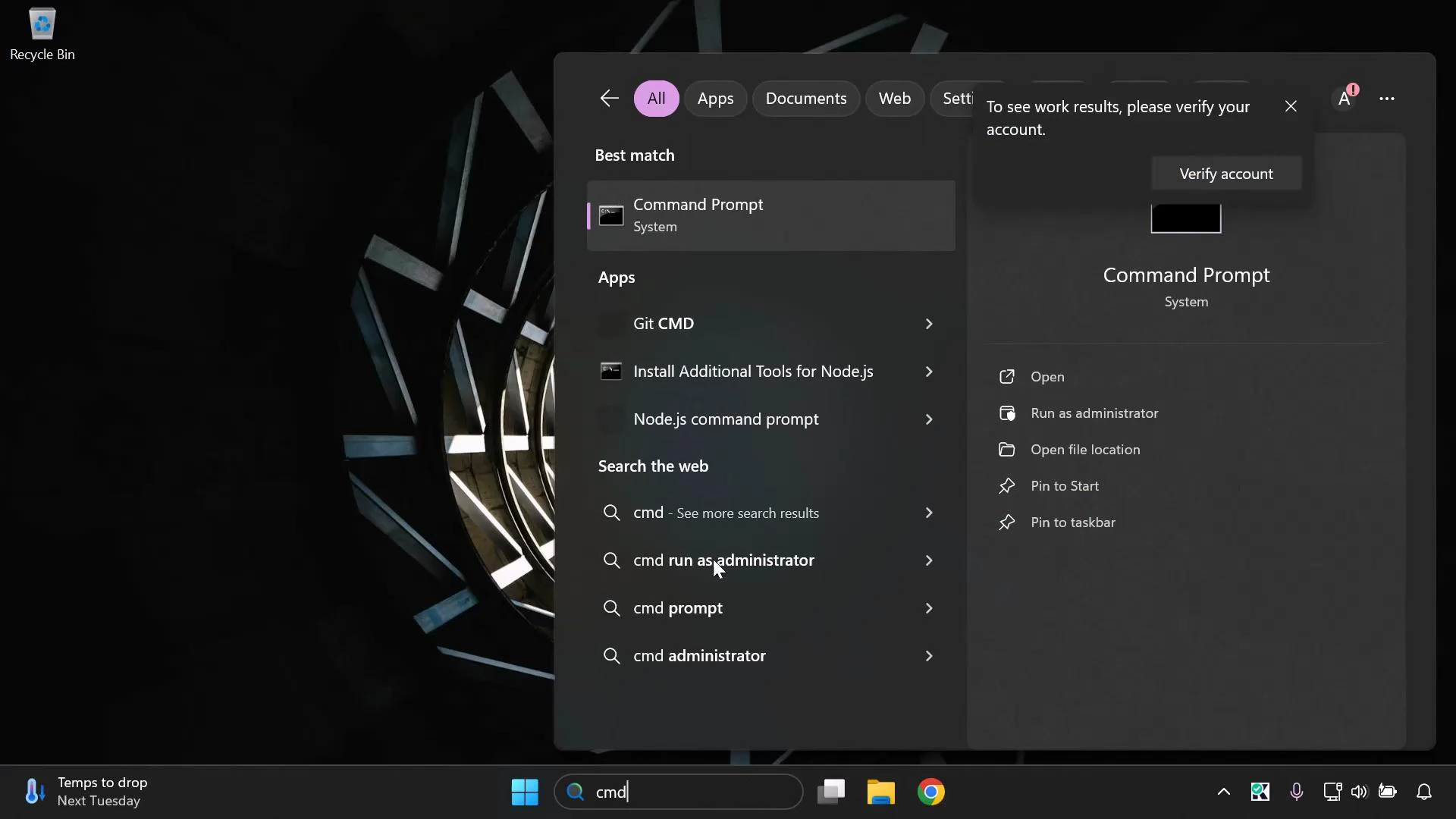Open the volume control in the system tray

pyautogui.click(x=1358, y=792)
